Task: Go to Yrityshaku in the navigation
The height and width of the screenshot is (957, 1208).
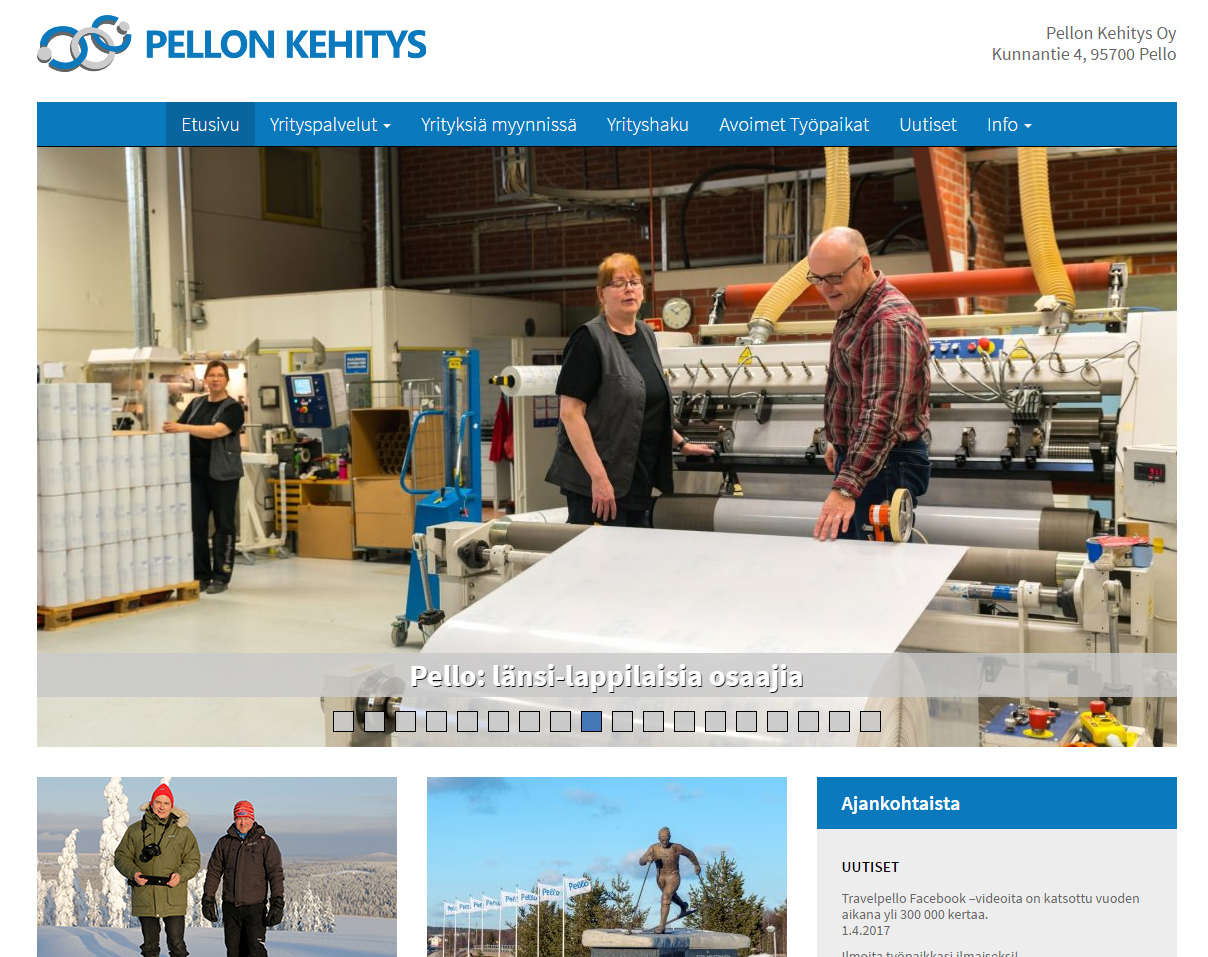Action: coord(648,125)
